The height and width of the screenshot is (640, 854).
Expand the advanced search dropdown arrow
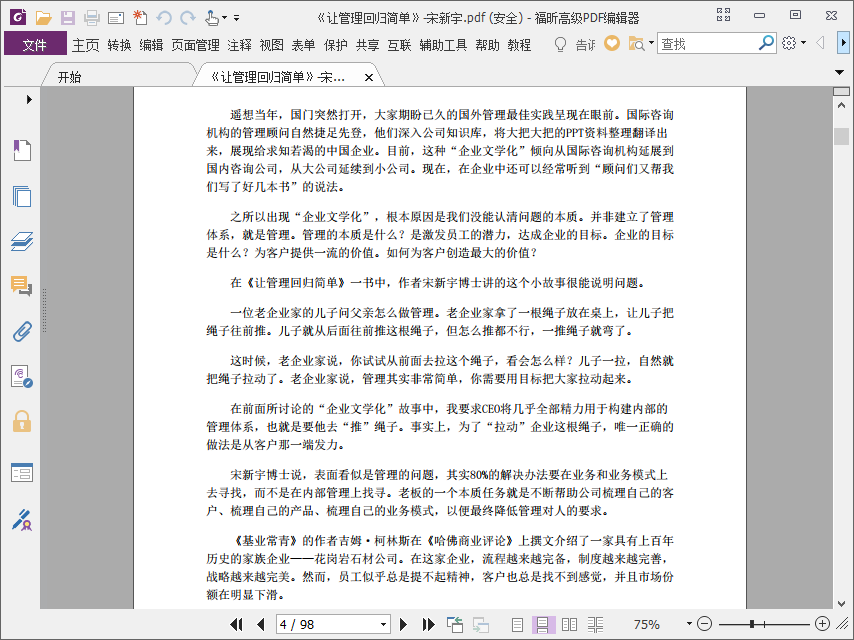pos(651,42)
